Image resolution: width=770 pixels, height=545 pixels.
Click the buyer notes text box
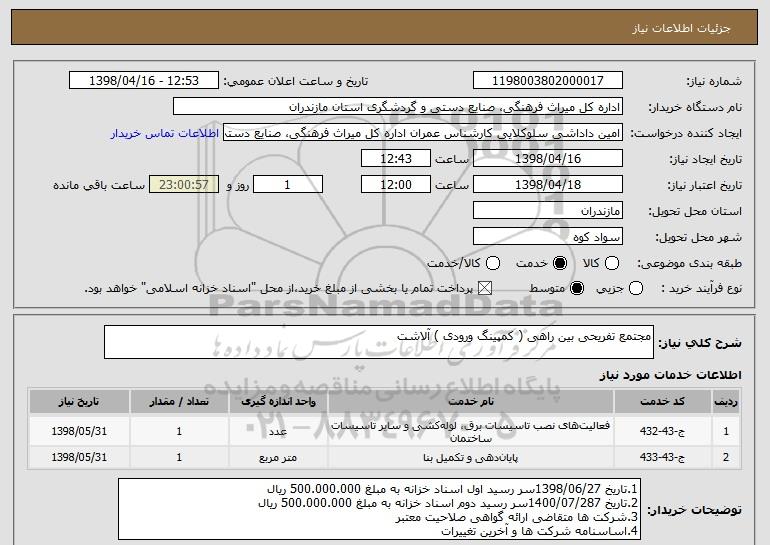click(380, 510)
